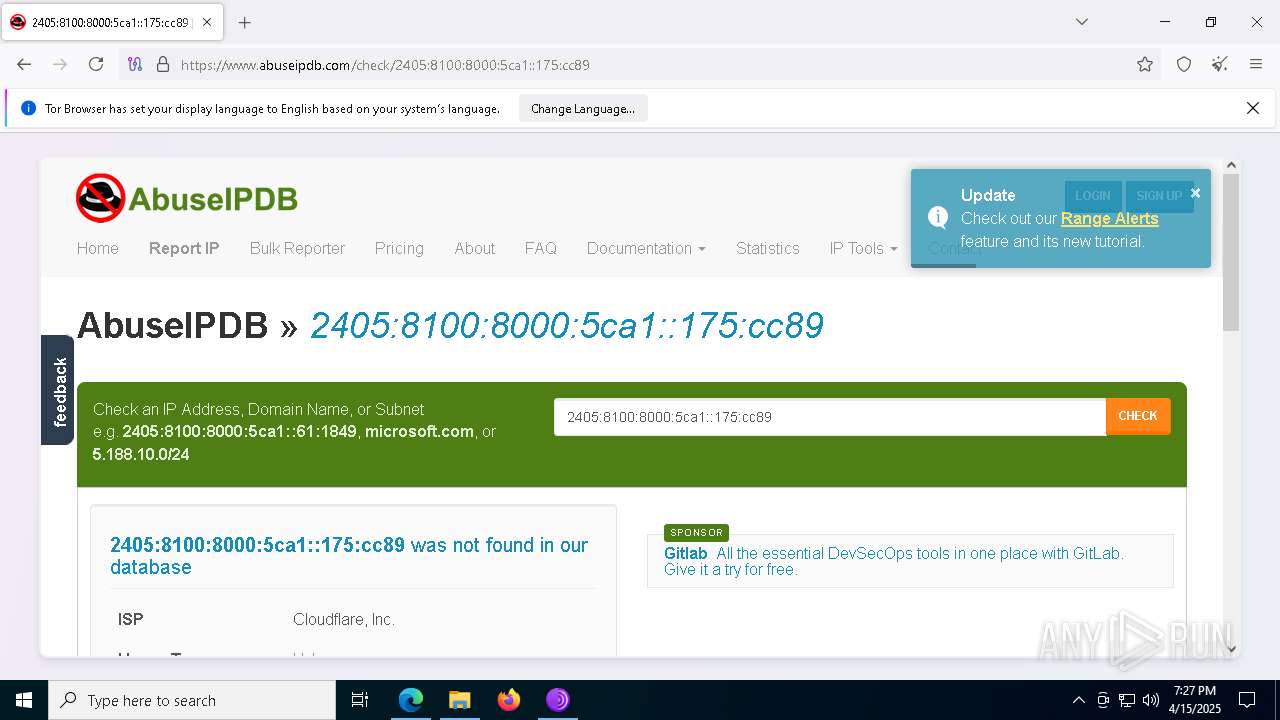The image size is (1280, 720).
Task: Open the About page
Action: 475,248
